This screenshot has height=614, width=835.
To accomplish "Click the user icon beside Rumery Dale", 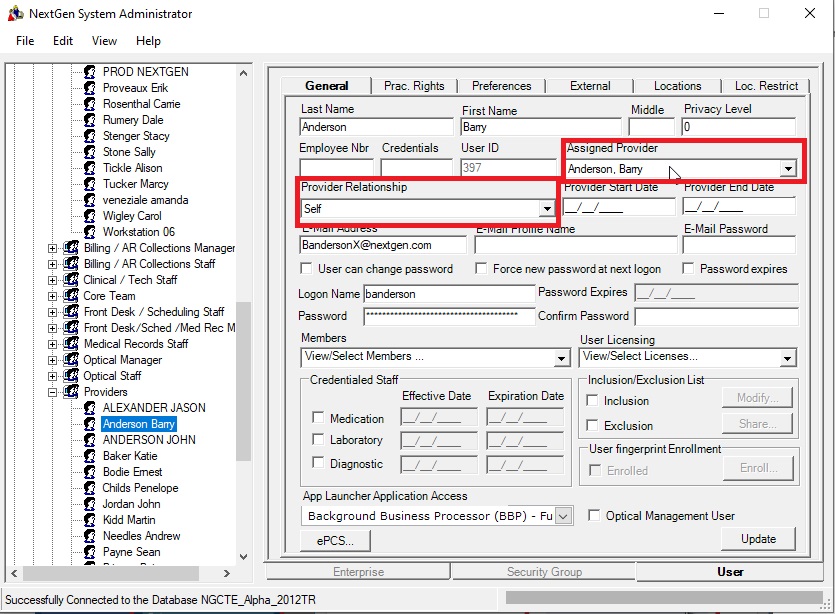I will 90,119.
